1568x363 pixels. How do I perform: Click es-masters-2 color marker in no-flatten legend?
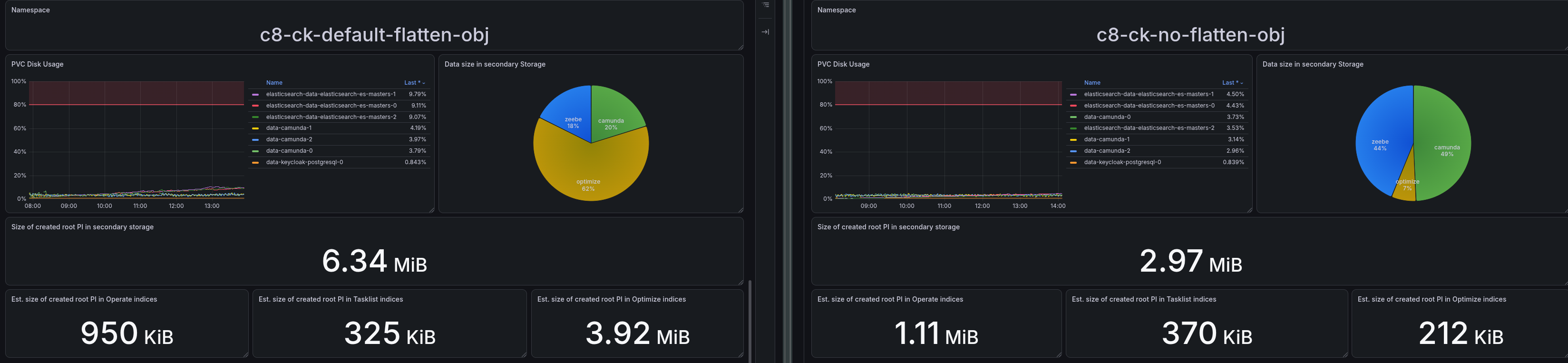click(1073, 128)
